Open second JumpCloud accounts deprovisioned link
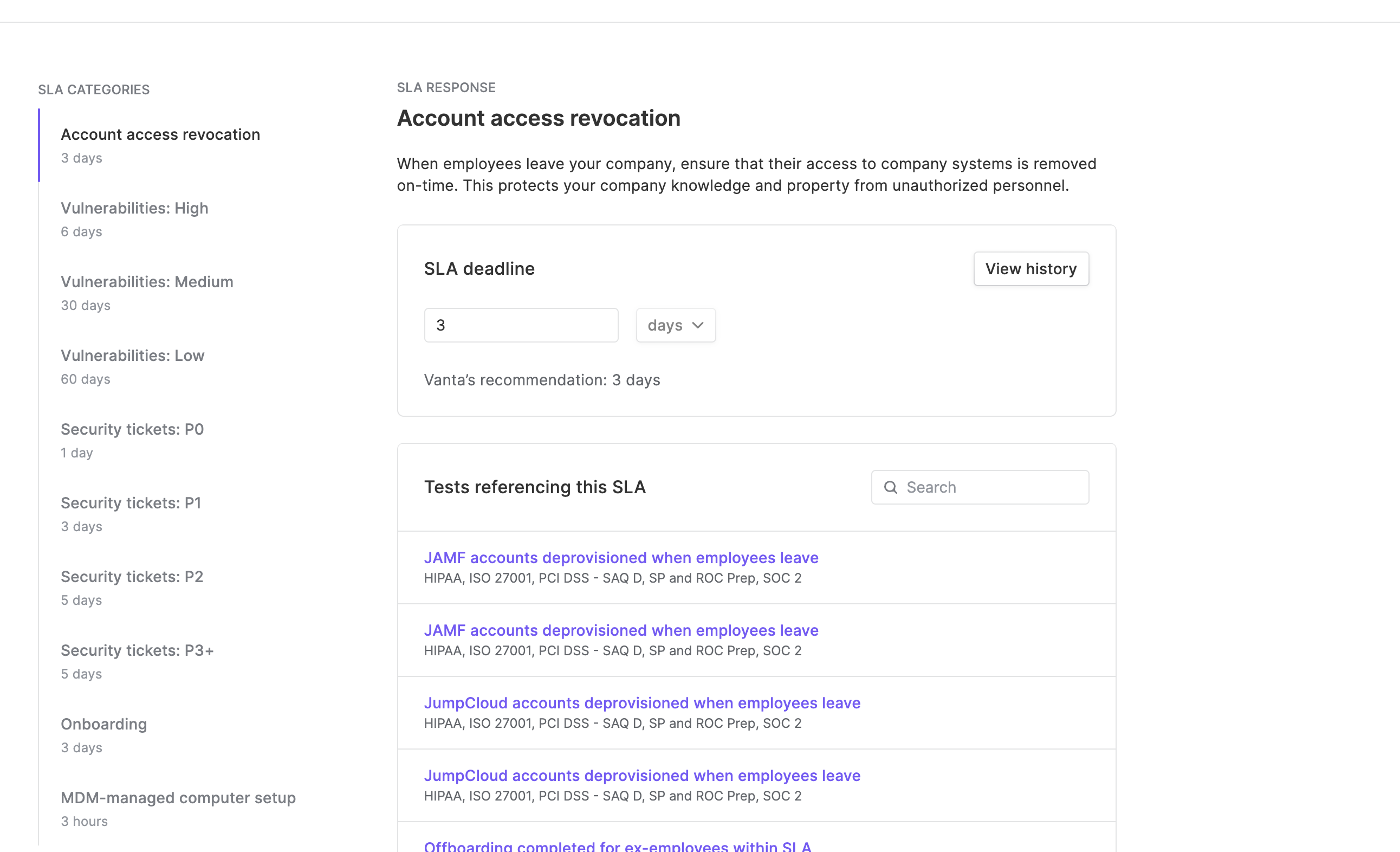The height and width of the screenshot is (852, 1400). [642, 776]
